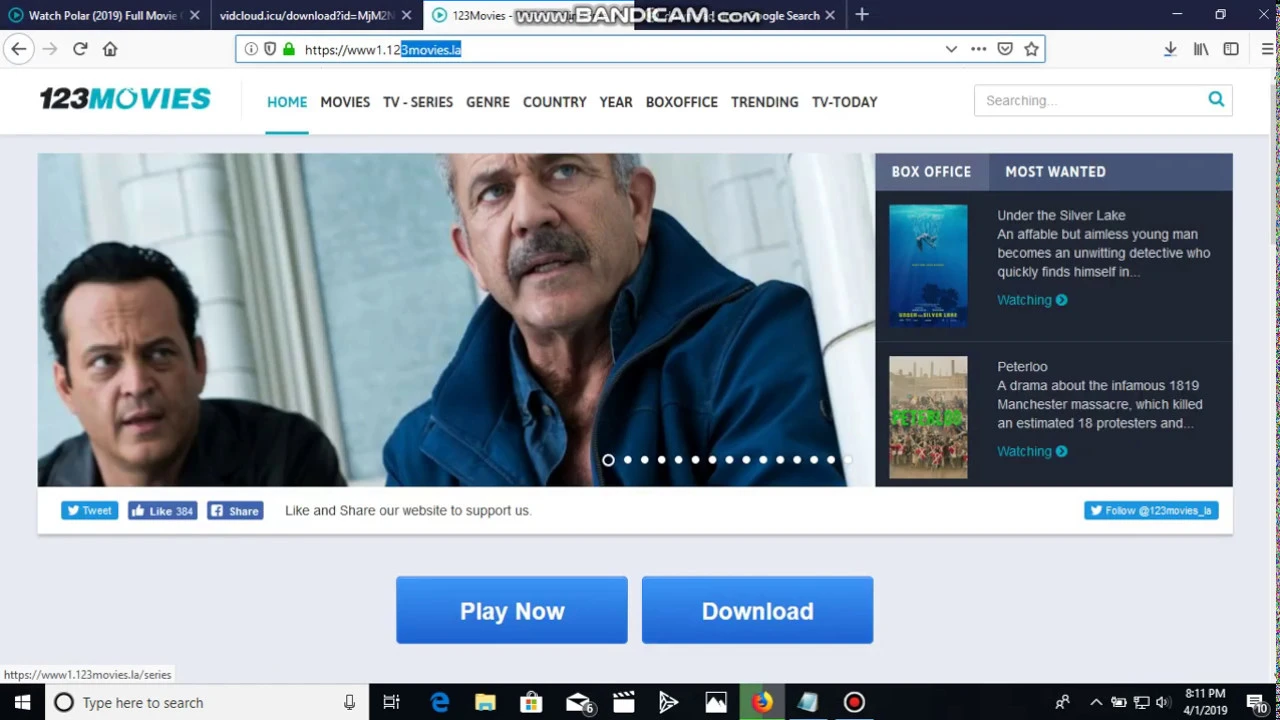Click the Type here to search box
The image size is (1280, 720).
click(x=205, y=702)
